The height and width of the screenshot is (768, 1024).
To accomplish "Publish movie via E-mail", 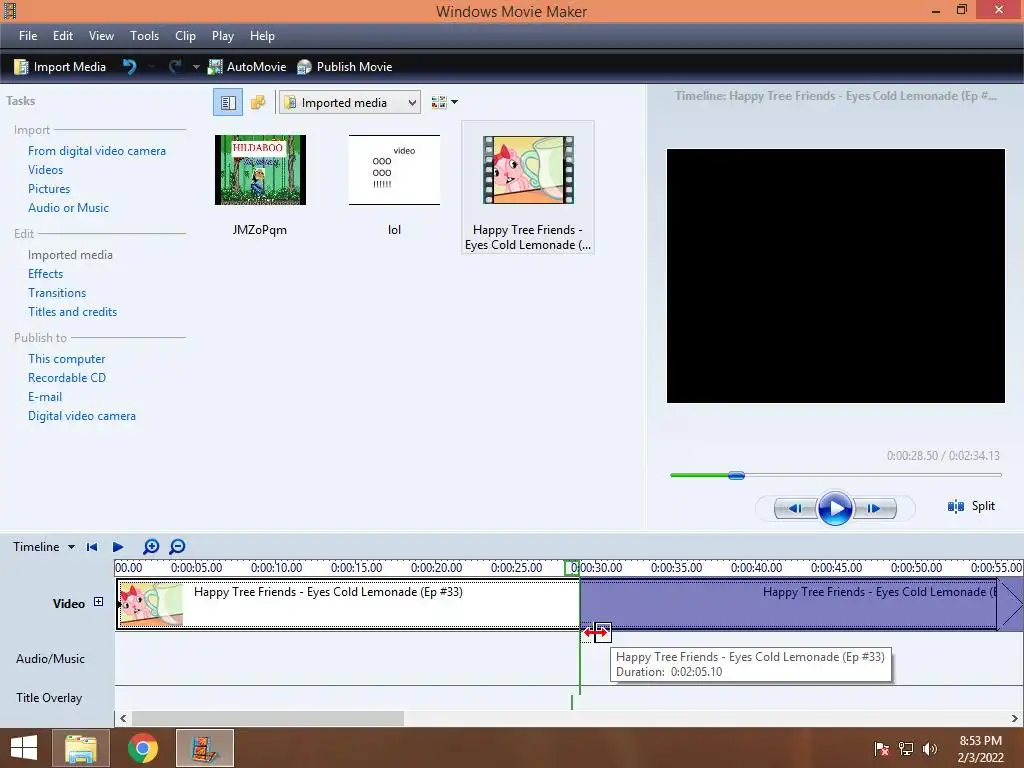I will pos(45,396).
